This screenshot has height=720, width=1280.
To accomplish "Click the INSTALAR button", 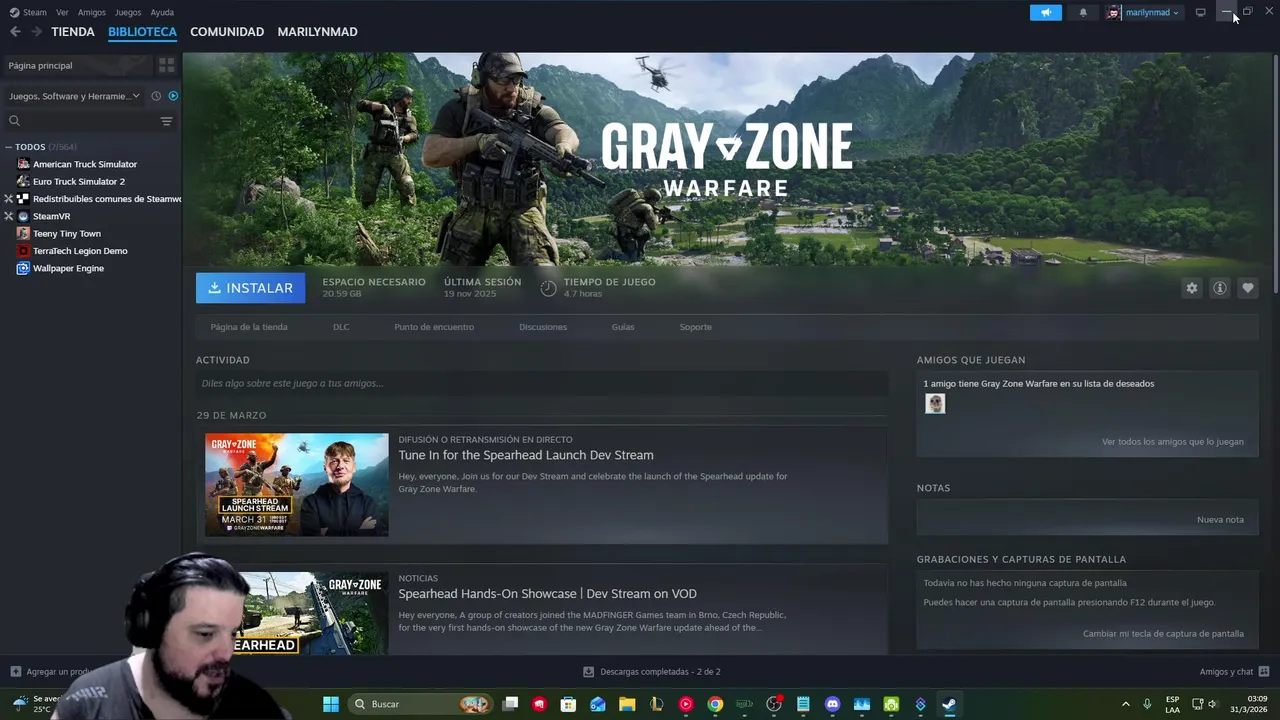I will pos(251,288).
